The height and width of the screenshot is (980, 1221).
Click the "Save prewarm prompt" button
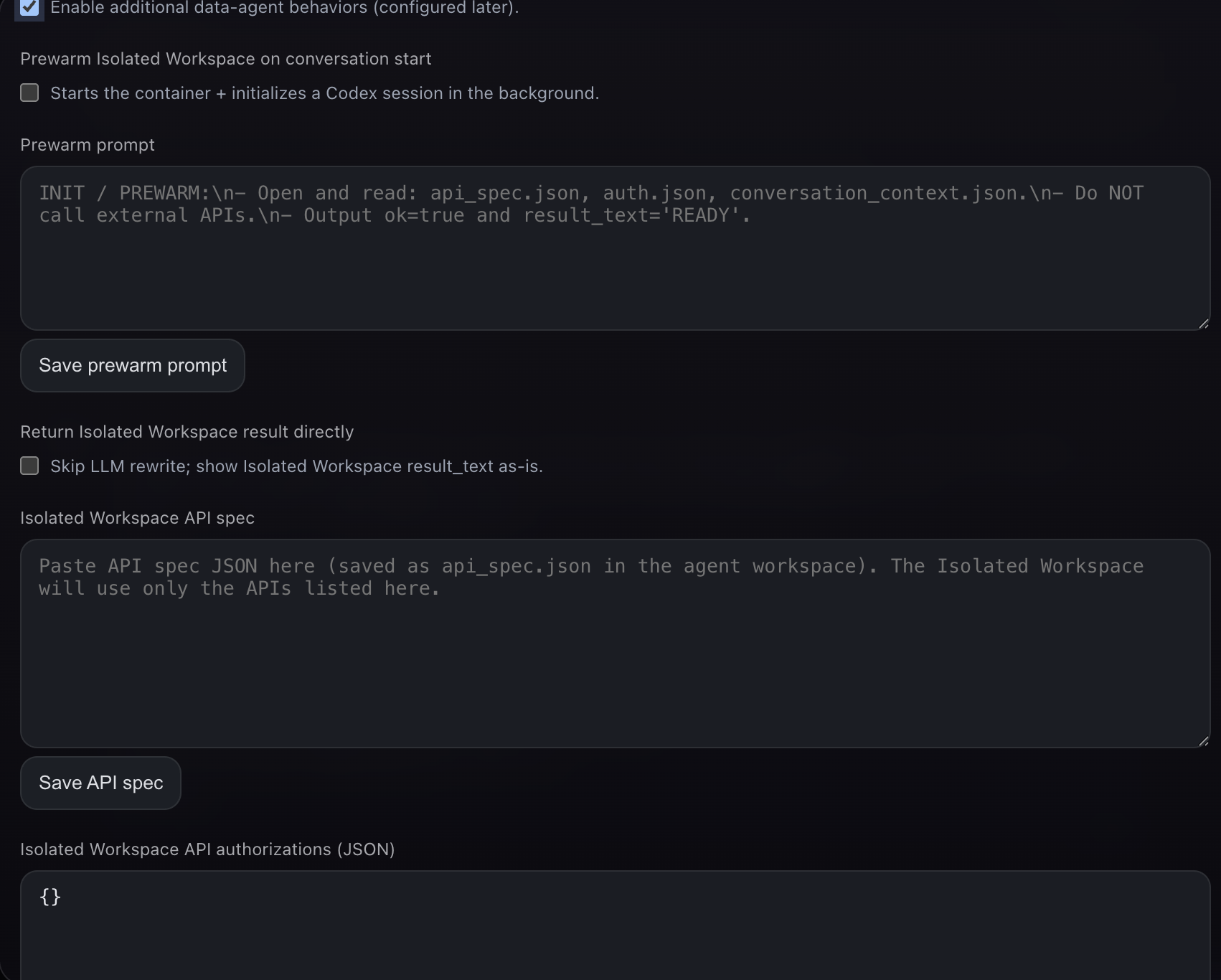132,365
